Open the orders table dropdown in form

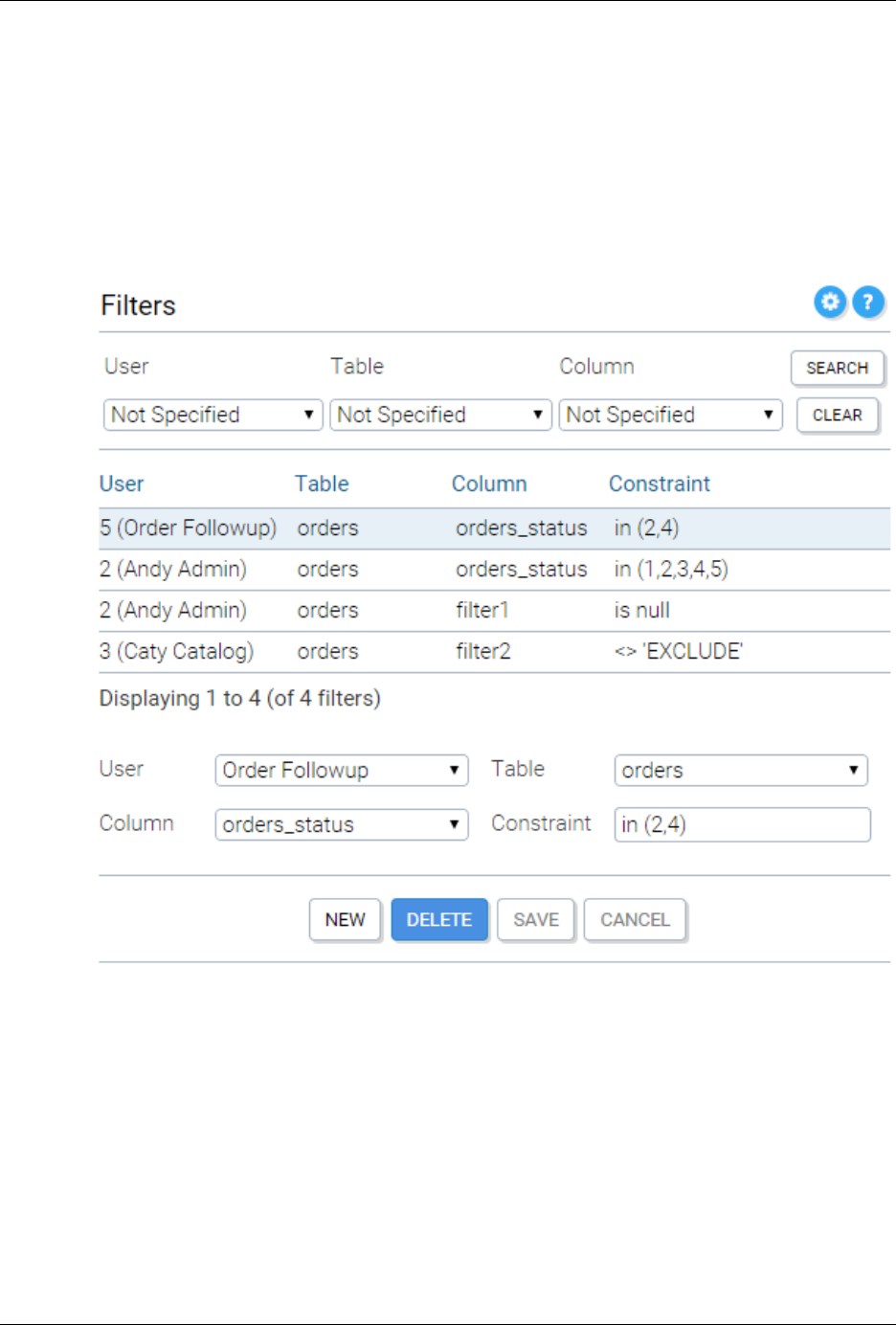740,771
